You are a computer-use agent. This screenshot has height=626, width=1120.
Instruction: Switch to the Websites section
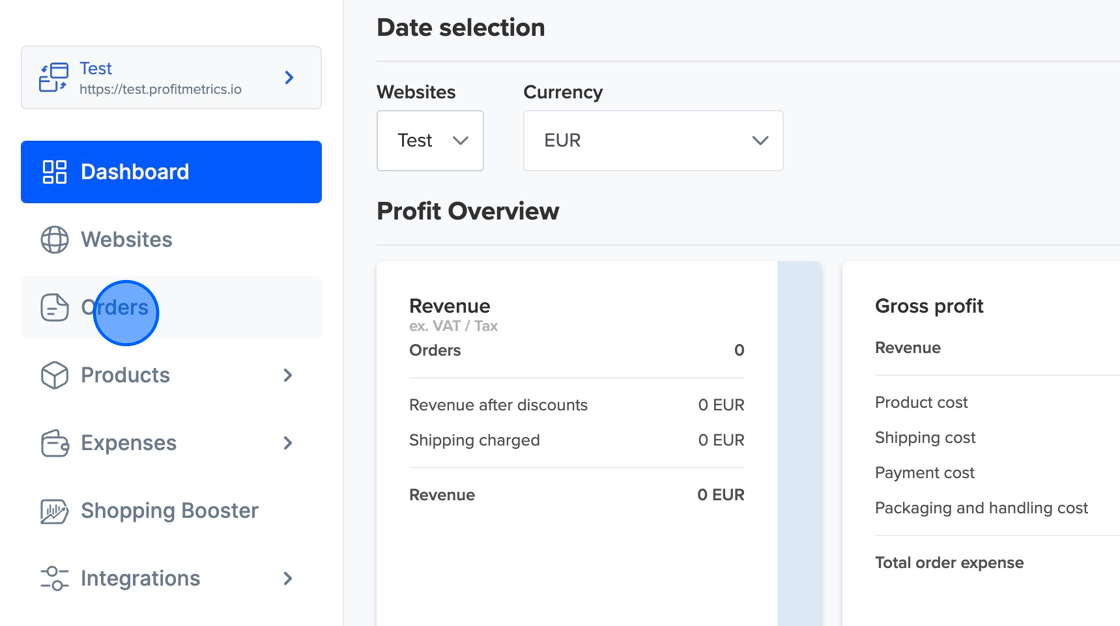pyautogui.click(x=127, y=239)
